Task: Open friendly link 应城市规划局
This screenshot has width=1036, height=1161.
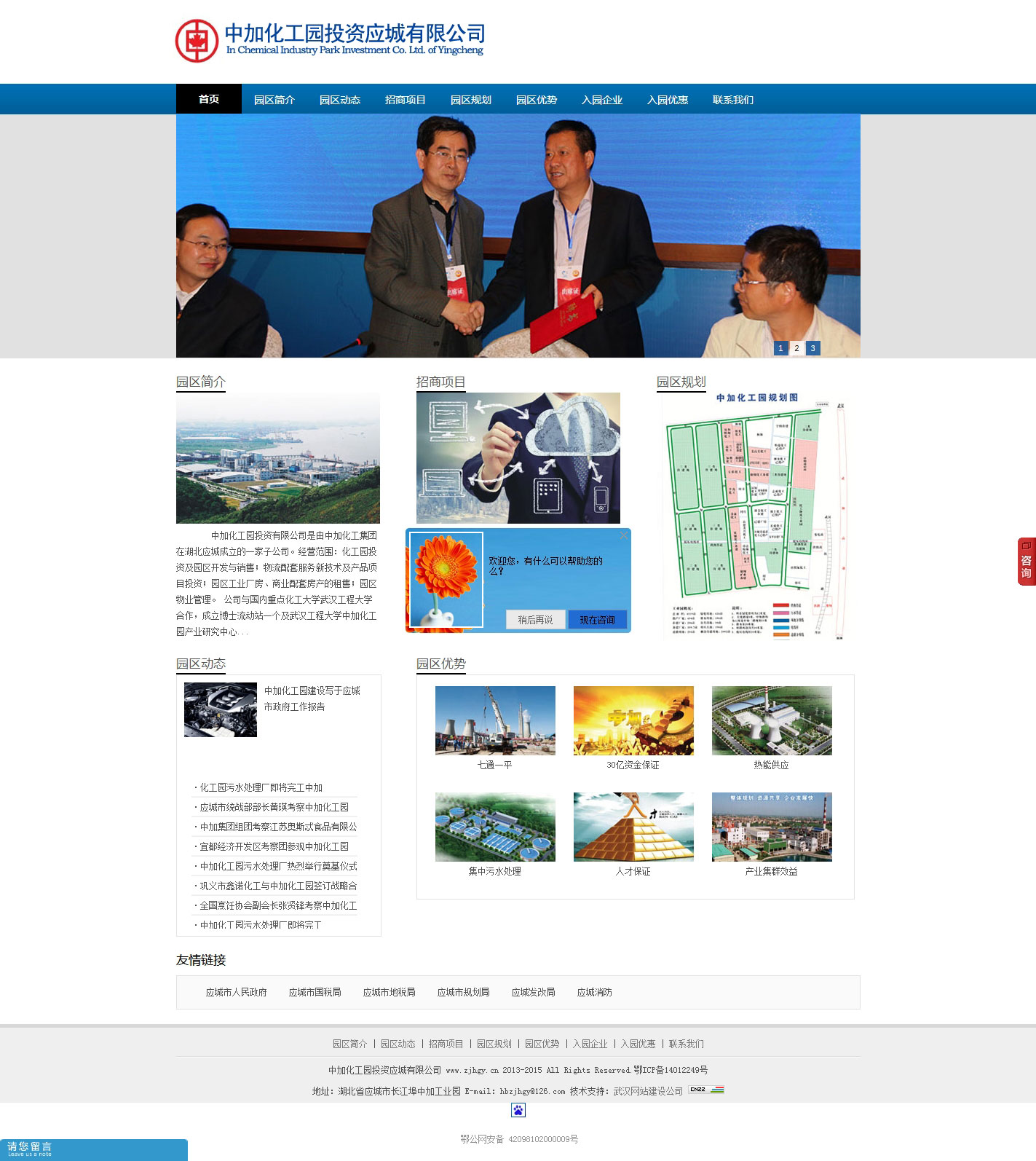Action: [464, 992]
